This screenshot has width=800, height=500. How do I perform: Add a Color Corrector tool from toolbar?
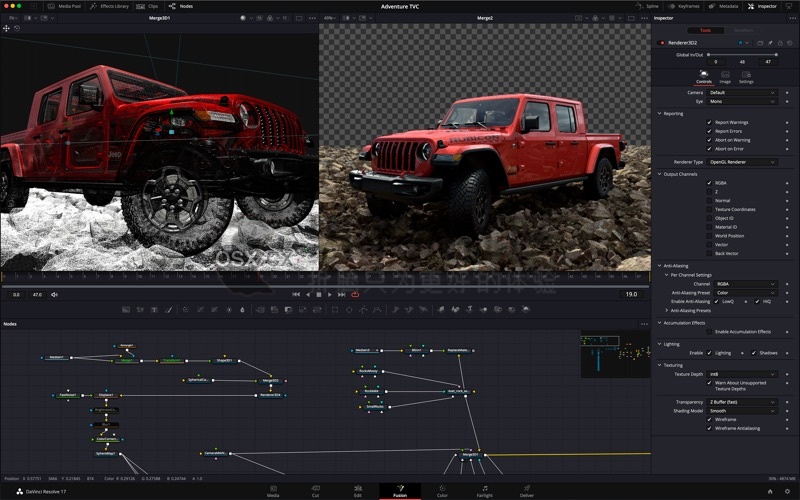point(186,310)
